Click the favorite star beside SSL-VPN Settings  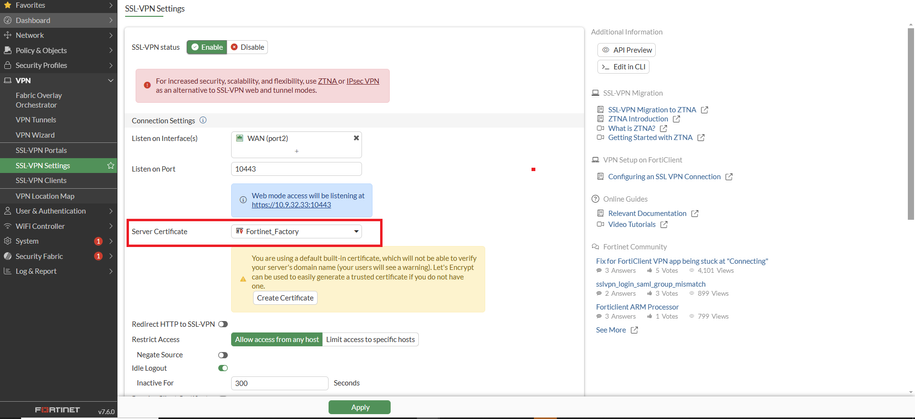110,166
